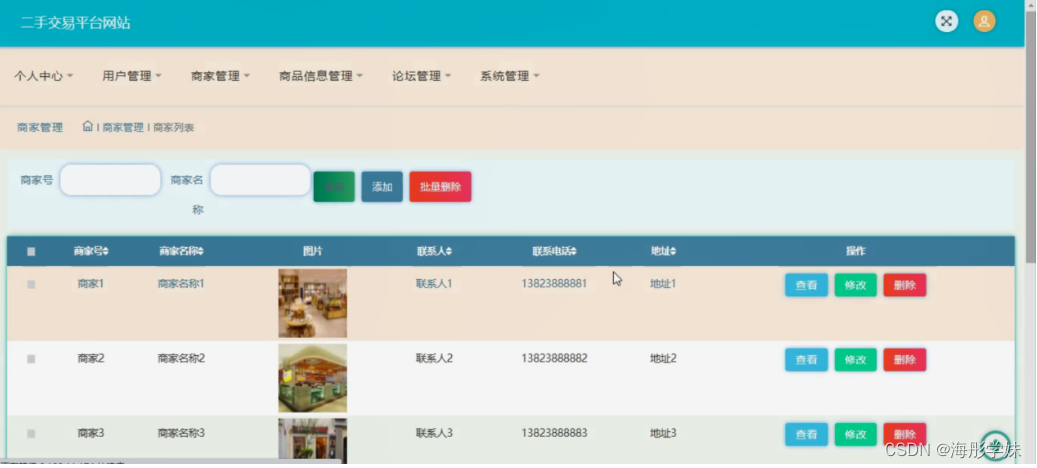
Task: Open the user avatar icon menu
Action: point(984,21)
